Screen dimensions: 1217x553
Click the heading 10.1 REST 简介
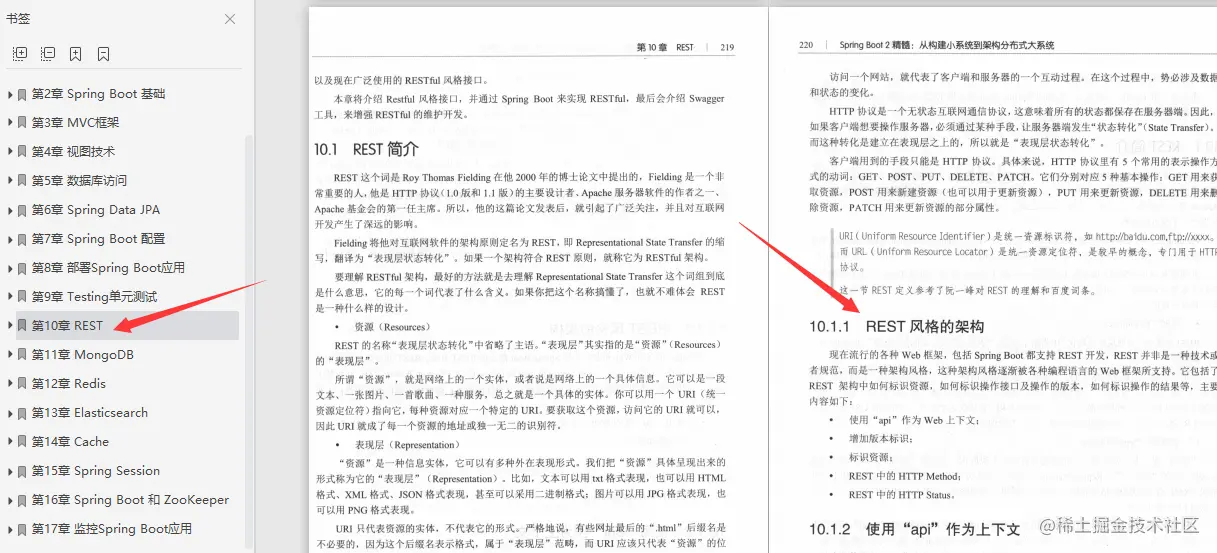pos(365,149)
